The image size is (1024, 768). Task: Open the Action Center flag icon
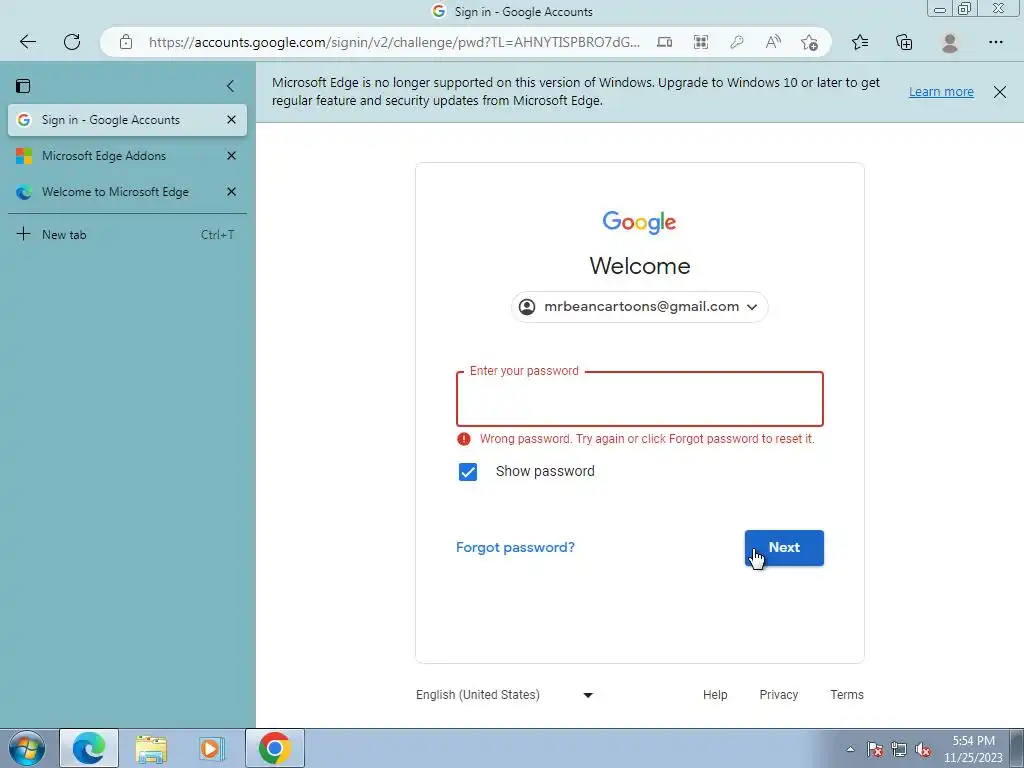click(875, 749)
